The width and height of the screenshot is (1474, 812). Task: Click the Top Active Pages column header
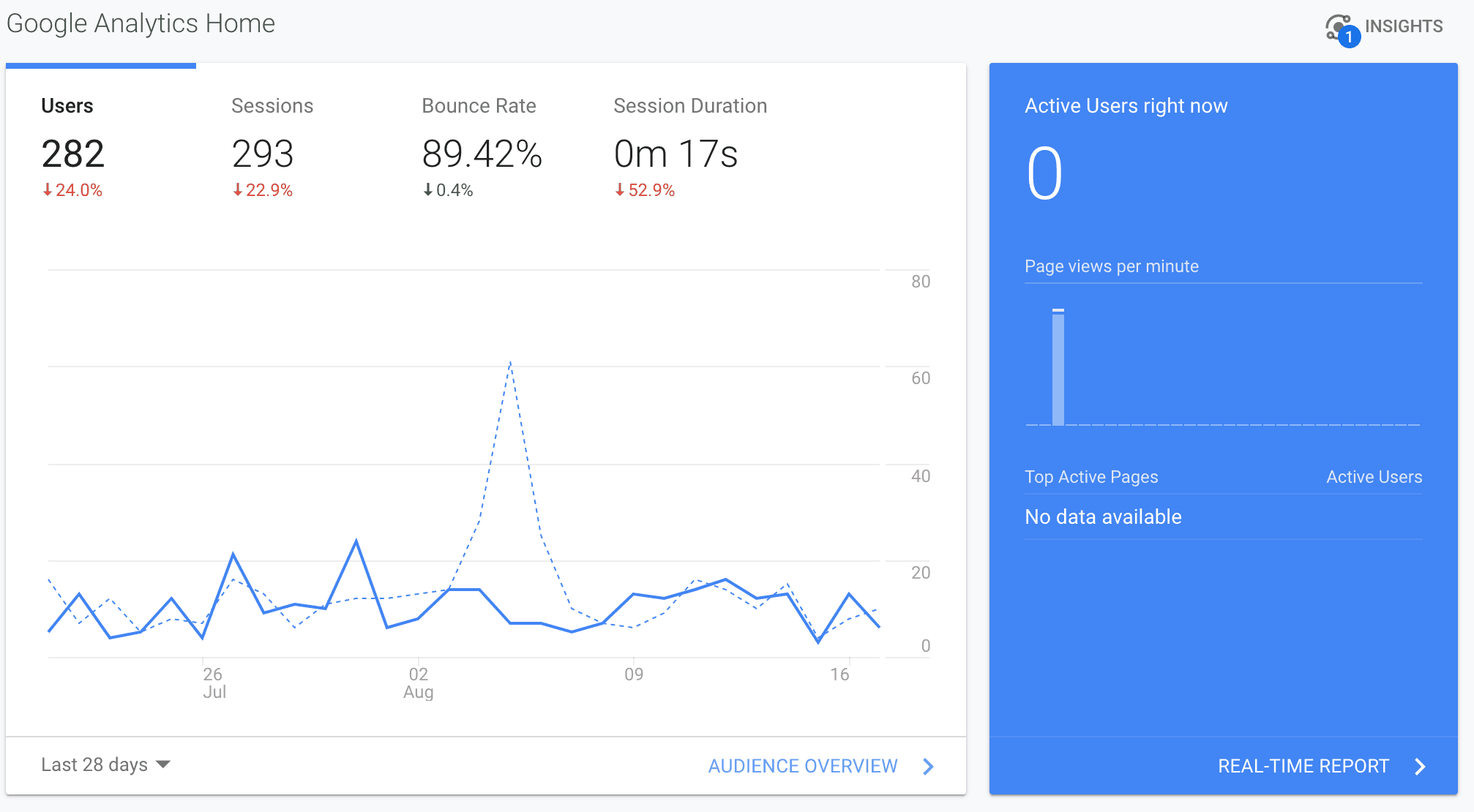tap(1091, 477)
